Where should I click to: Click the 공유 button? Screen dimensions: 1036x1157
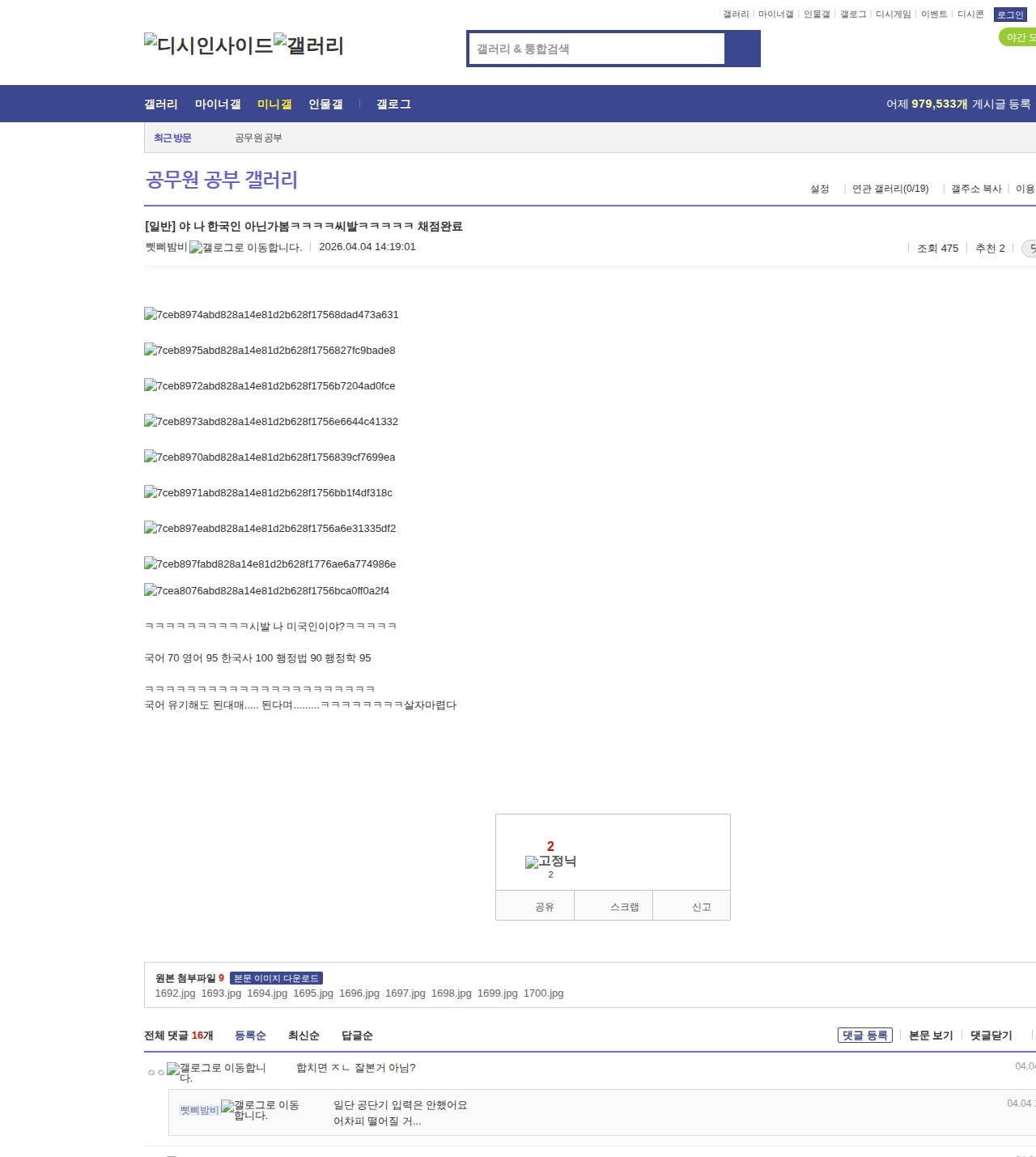point(535,906)
